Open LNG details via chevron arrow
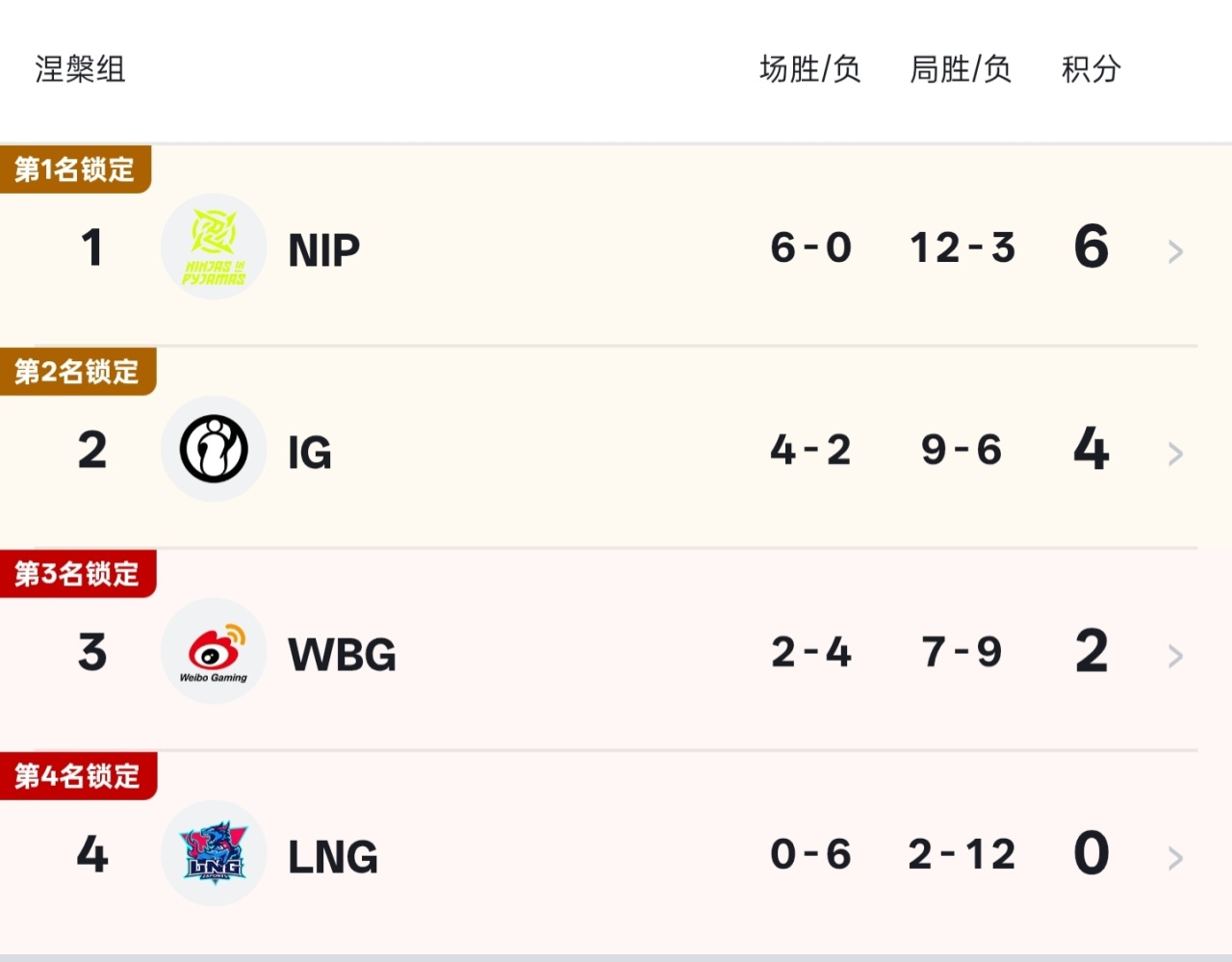 click(1175, 858)
